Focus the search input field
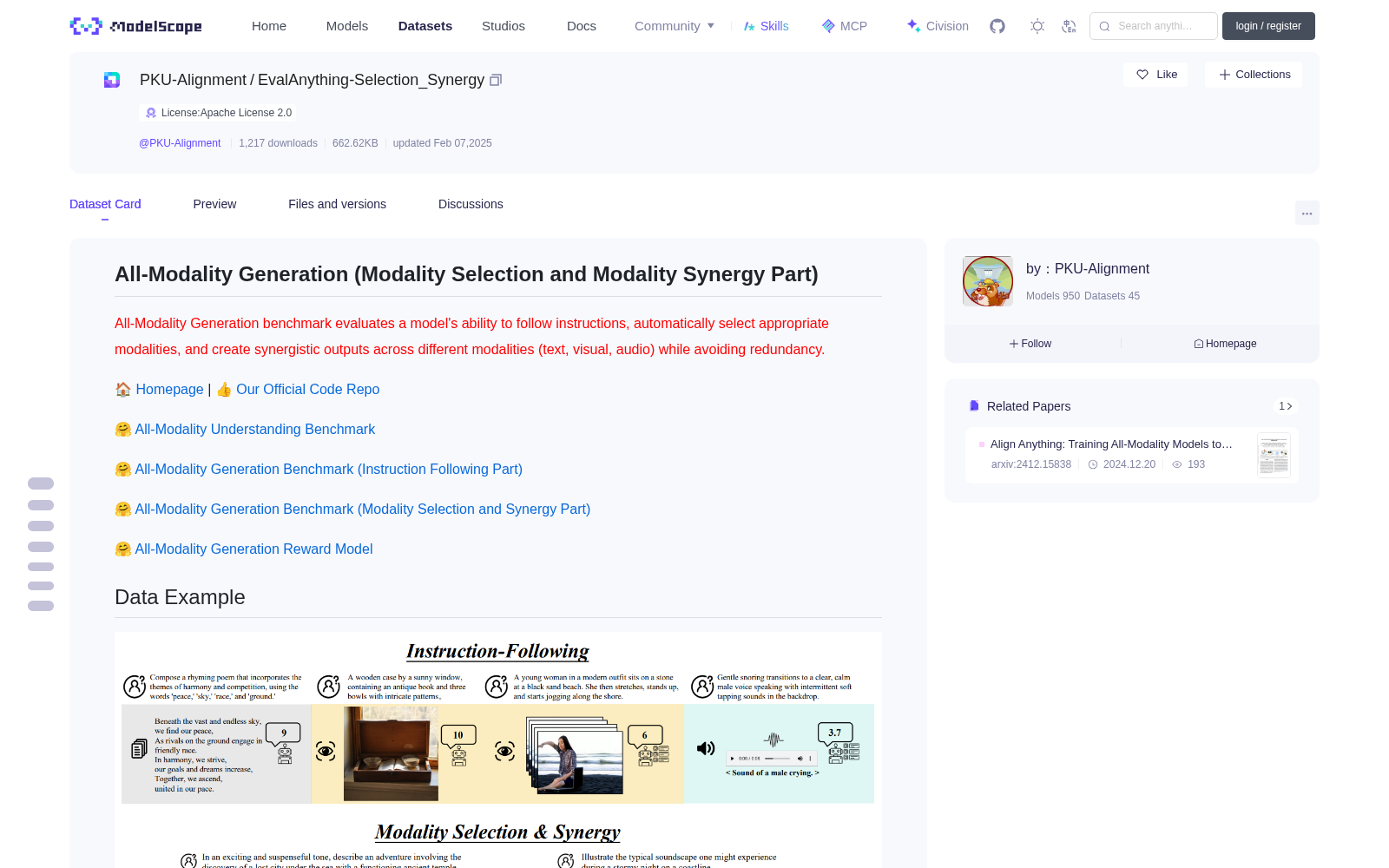The image size is (1389, 868). pyautogui.click(x=1154, y=26)
